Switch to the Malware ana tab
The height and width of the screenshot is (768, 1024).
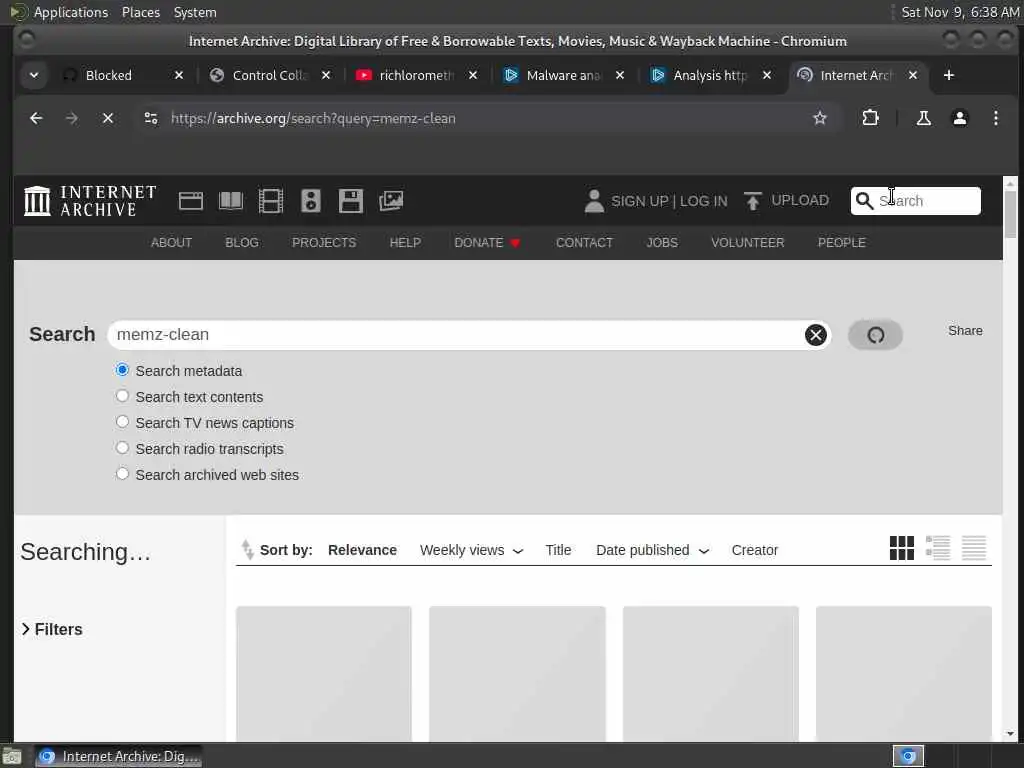pos(563,75)
